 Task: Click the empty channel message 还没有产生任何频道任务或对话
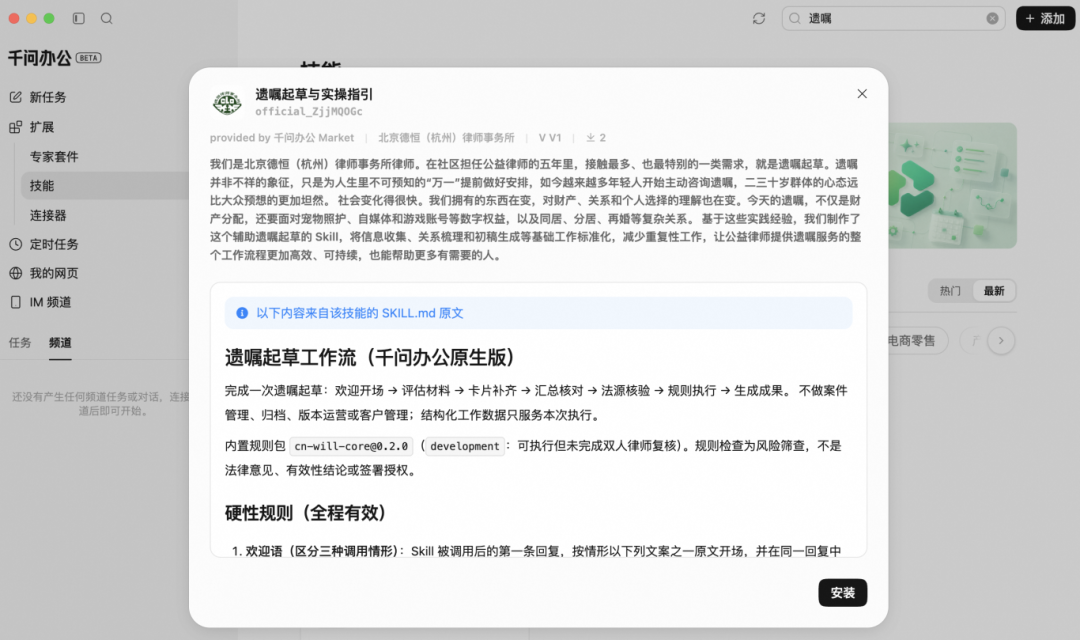pyautogui.click(x=100, y=404)
